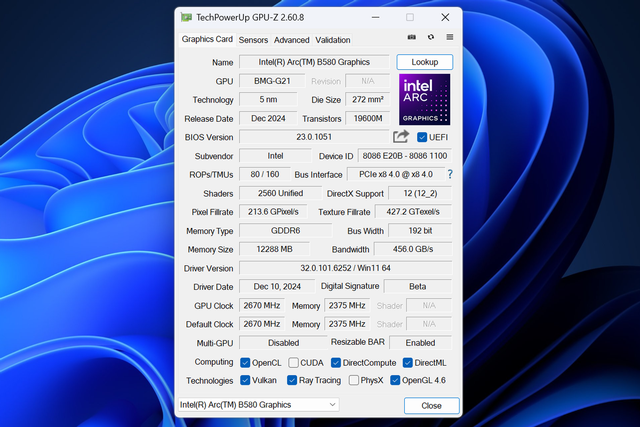Click the Bus Interface value PCIe x8 4.0

(396, 174)
